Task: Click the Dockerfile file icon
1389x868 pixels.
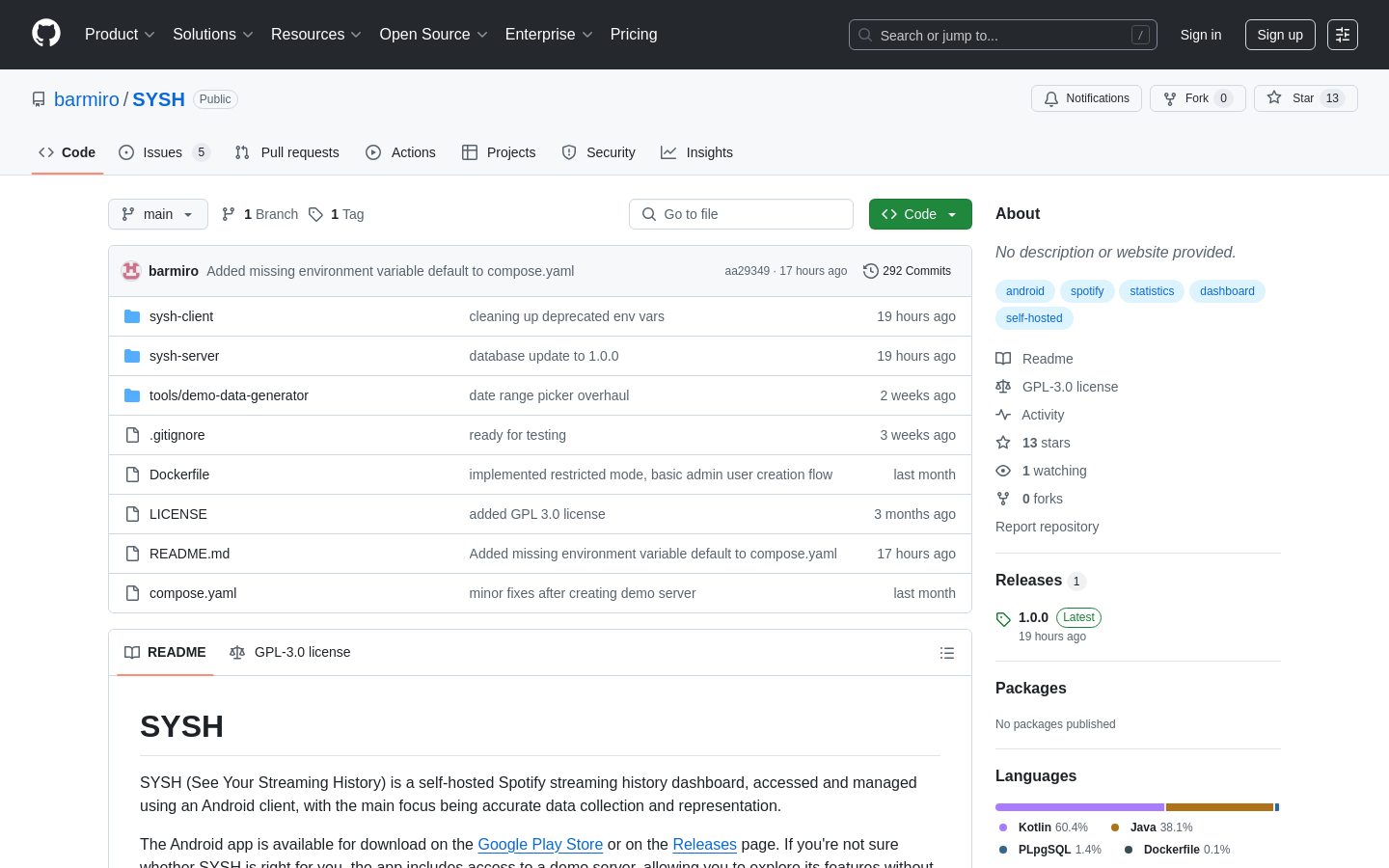Action: [132, 475]
